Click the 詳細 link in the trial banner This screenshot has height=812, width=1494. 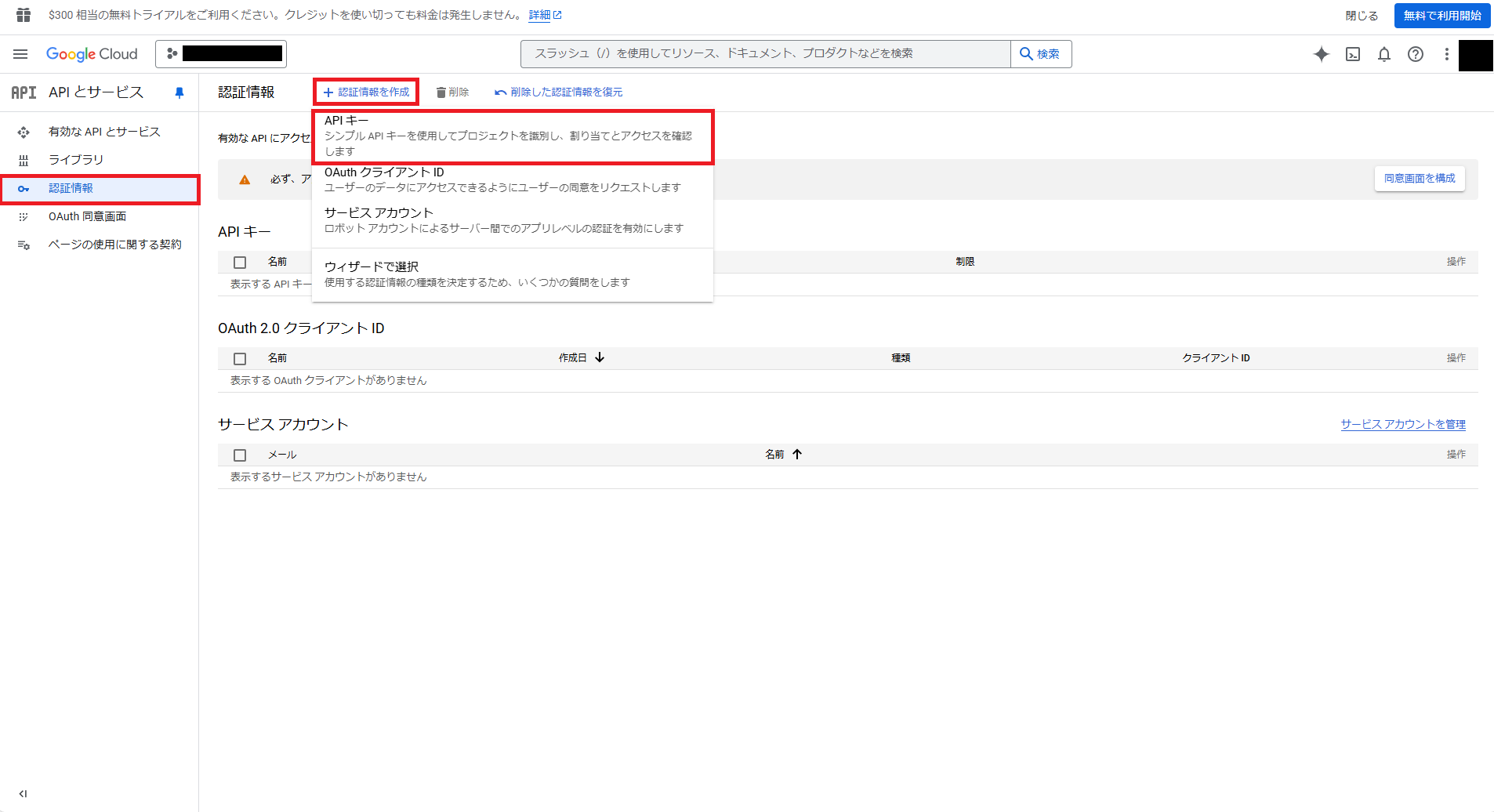pos(545,15)
